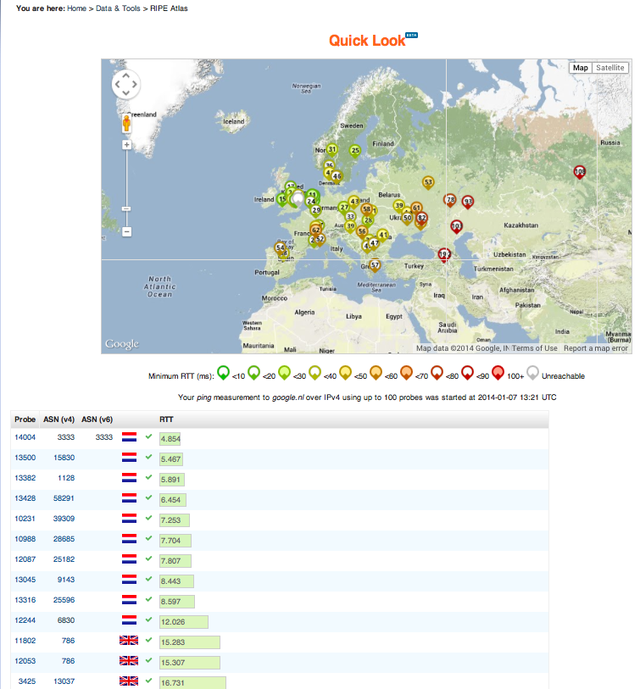This screenshot has width=640, height=689.
Task: Click the Netherlands flag in the probe 14004 row
Action: click(129, 437)
